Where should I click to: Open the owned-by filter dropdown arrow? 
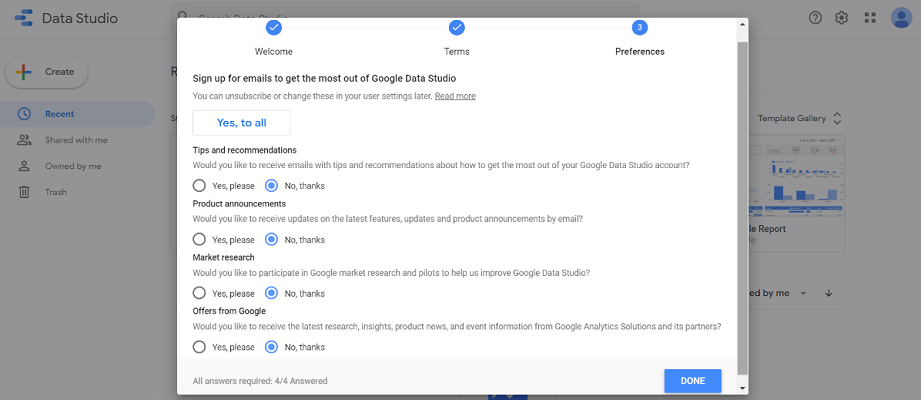[x=802, y=293]
